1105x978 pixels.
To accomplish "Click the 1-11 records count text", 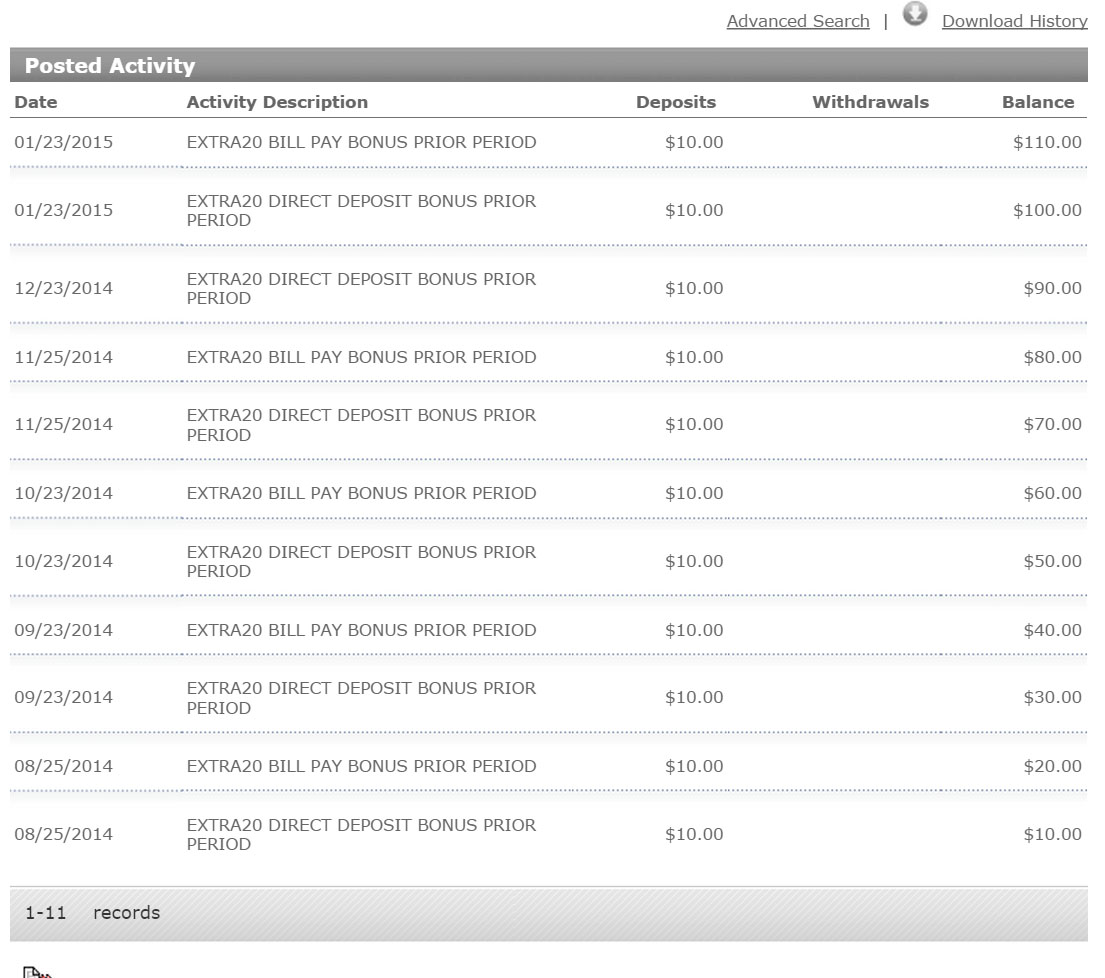I will click(92, 913).
